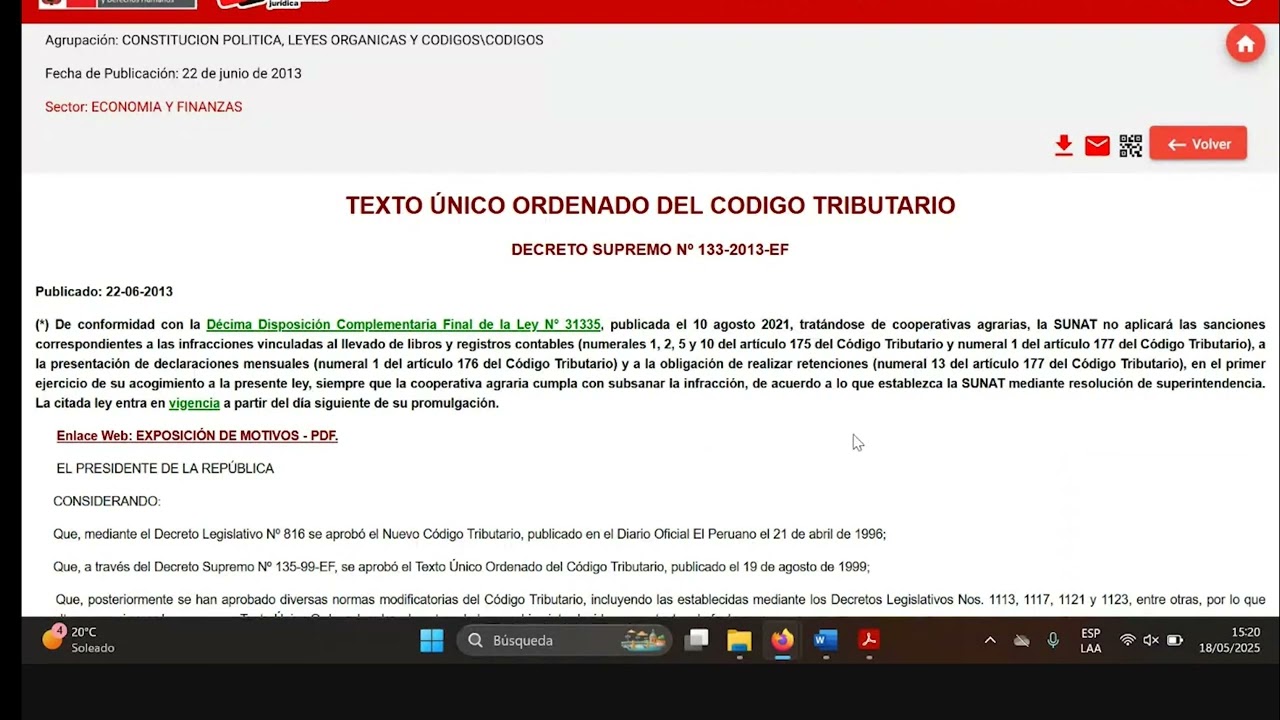Click the text El Presidente de la República

(165, 468)
